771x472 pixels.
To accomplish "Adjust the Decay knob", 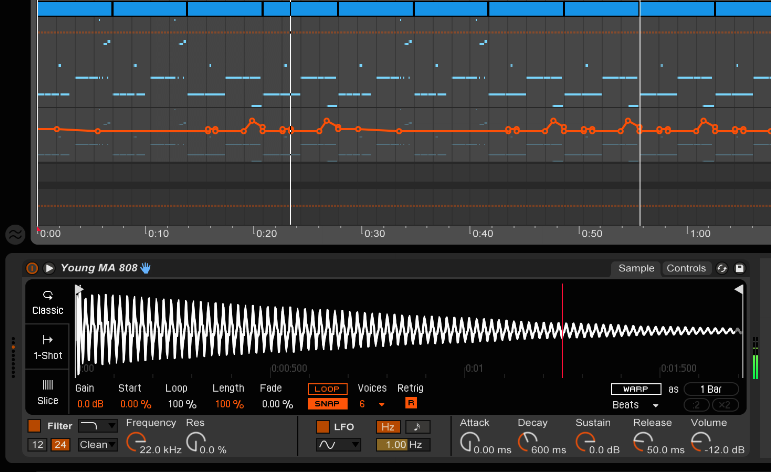I will click(528, 442).
